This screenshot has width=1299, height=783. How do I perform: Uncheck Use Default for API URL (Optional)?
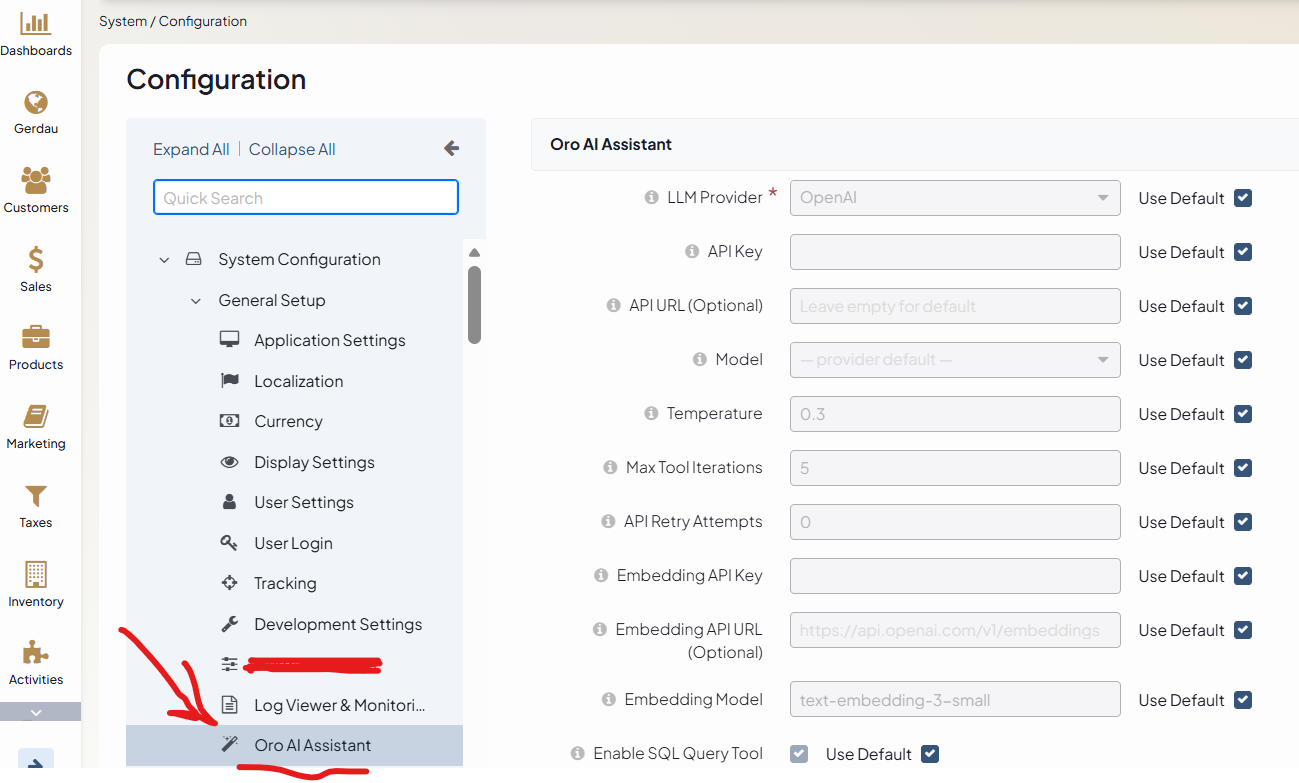click(x=1243, y=306)
